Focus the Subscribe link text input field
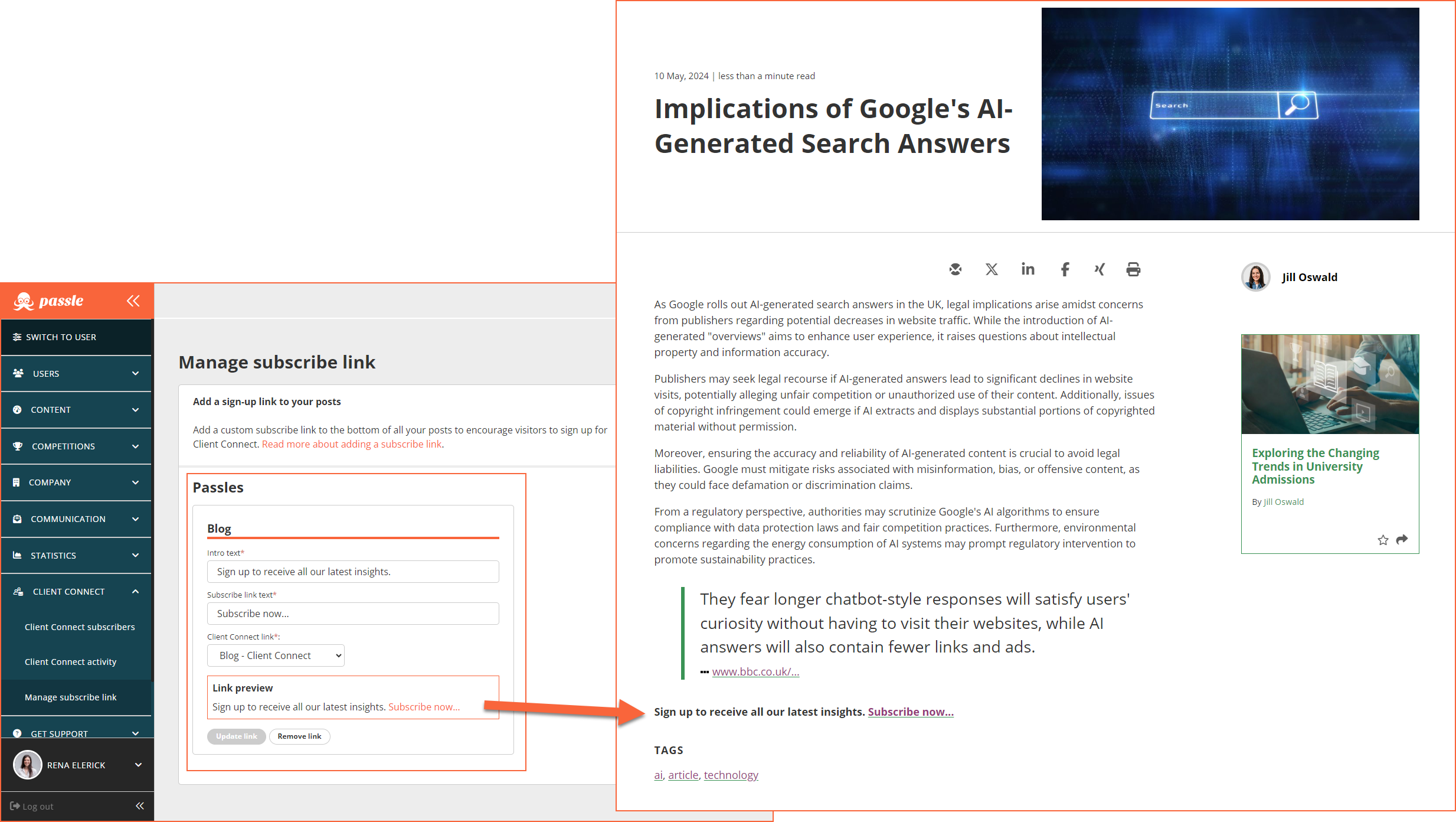This screenshot has width=1456, height=822. coord(353,614)
